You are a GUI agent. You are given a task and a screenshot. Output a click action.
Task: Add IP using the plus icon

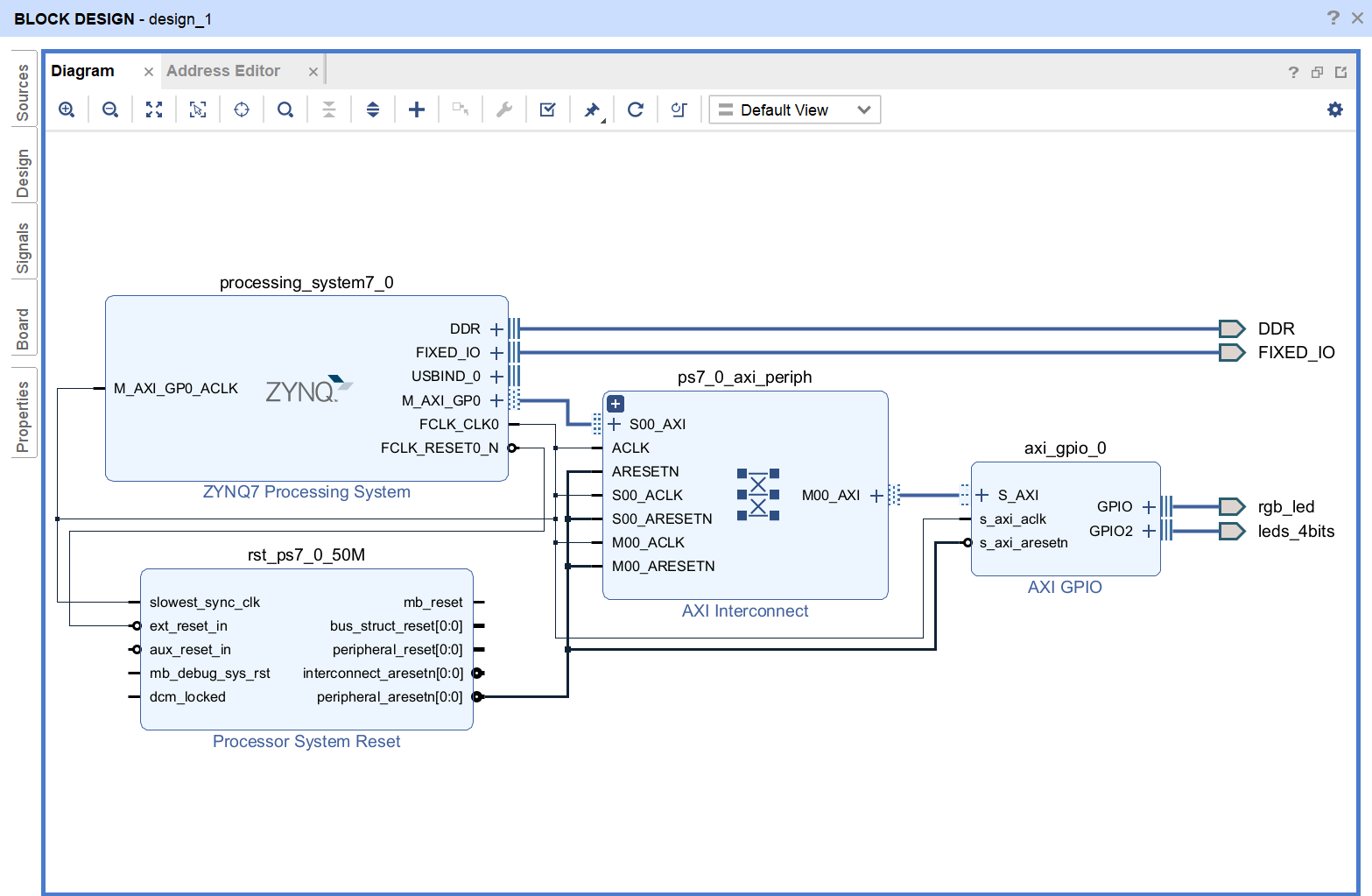click(x=417, y=109)
